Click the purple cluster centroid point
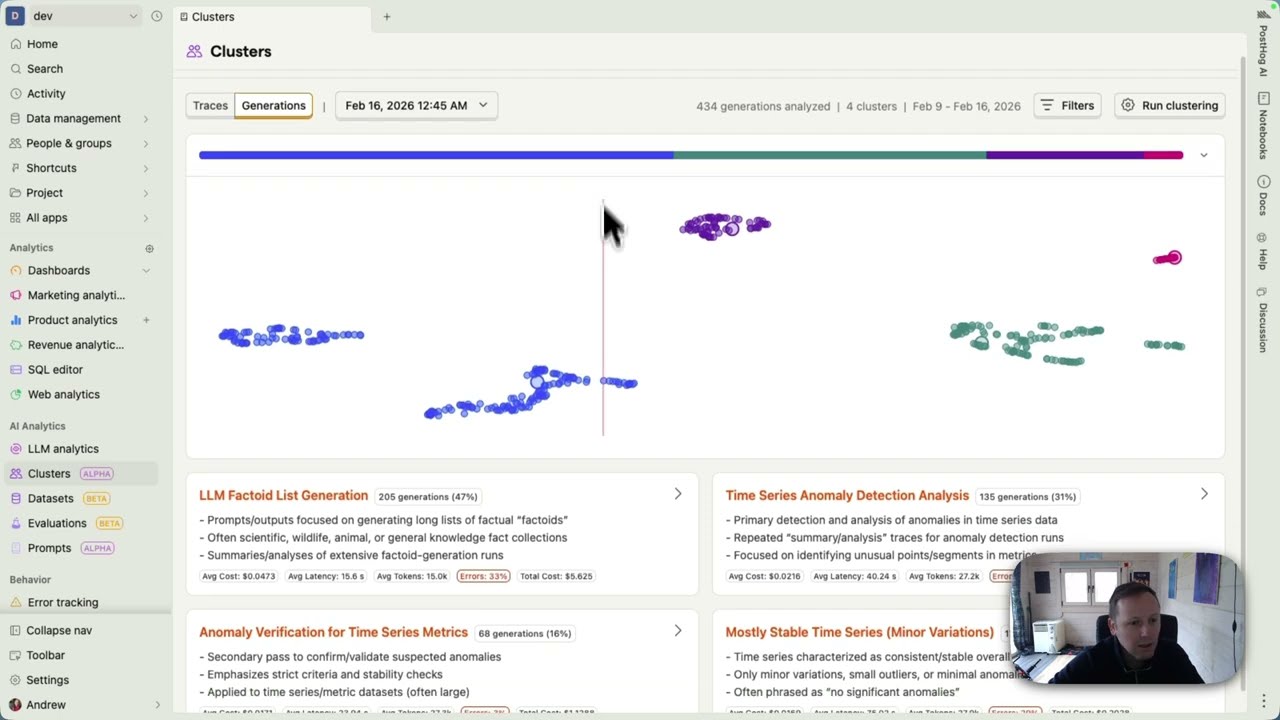Image resolution: width=1280 pixels, height=720 pixels. [732, 229]
